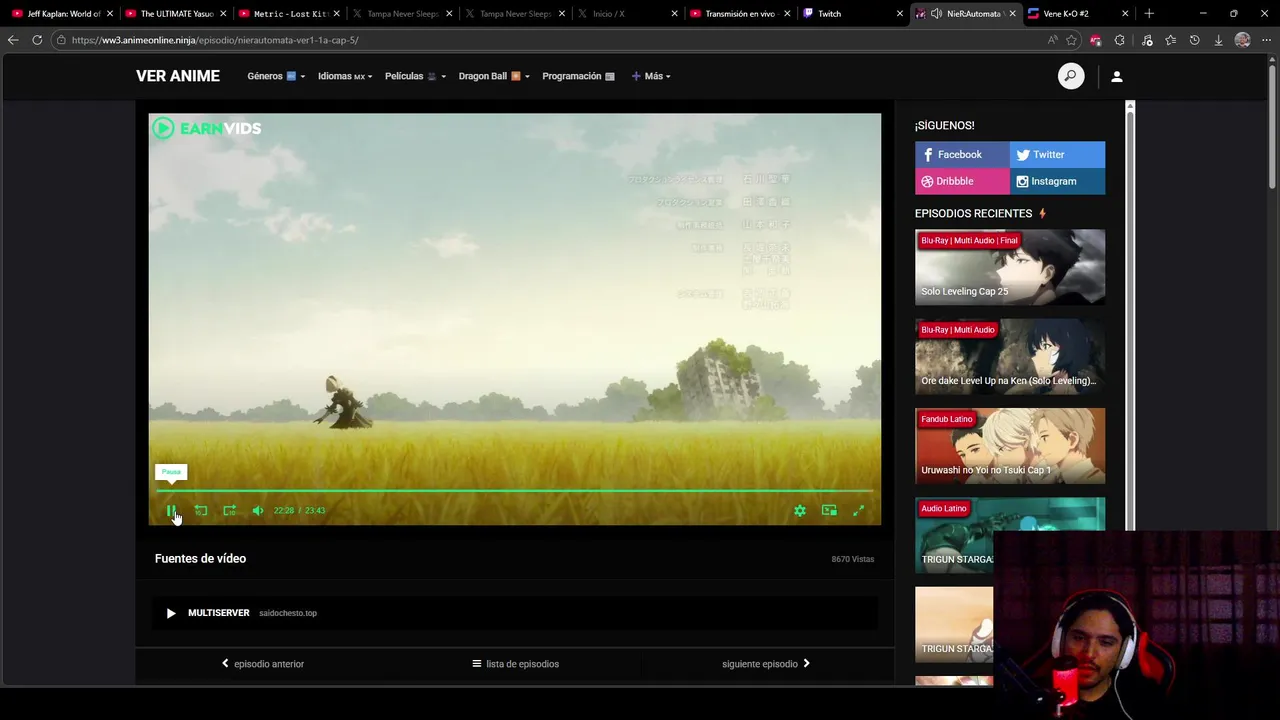Open Solo Leveling Cap 25 thumbnail
The height and width of the screenshot is (720, 1280).
tap(1010, 267)
